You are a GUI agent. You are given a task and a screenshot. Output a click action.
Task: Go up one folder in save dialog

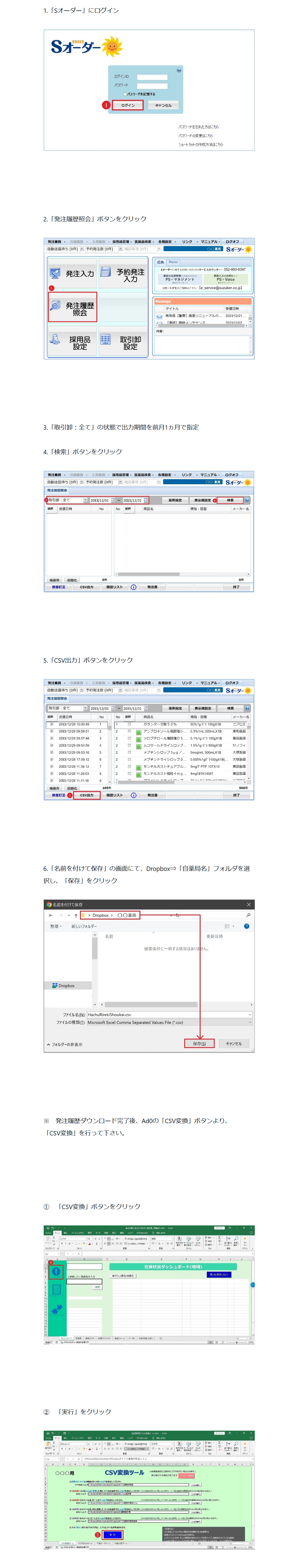(76, 915)
